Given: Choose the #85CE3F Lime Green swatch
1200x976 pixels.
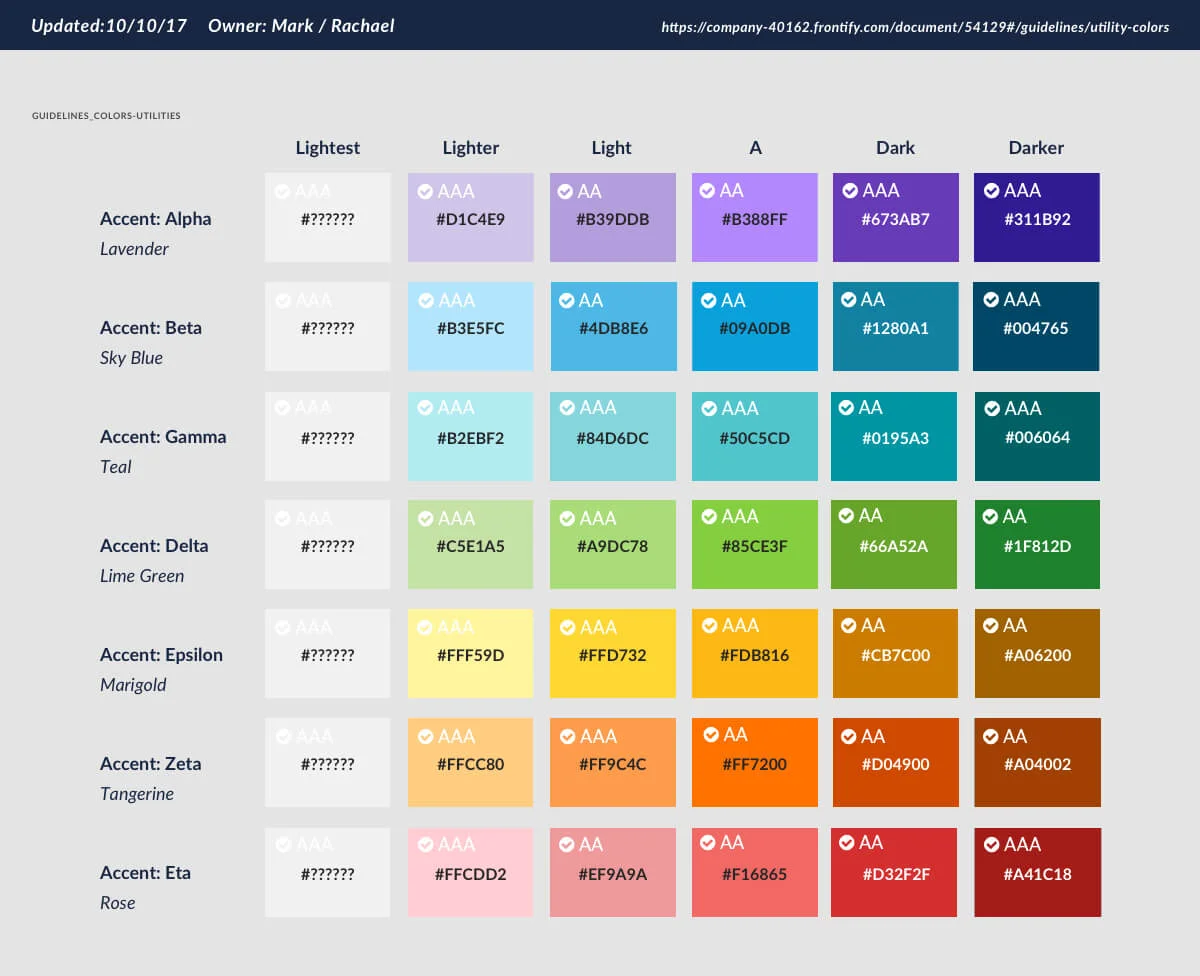Looking at the screenshot, I should pos(755,544).
